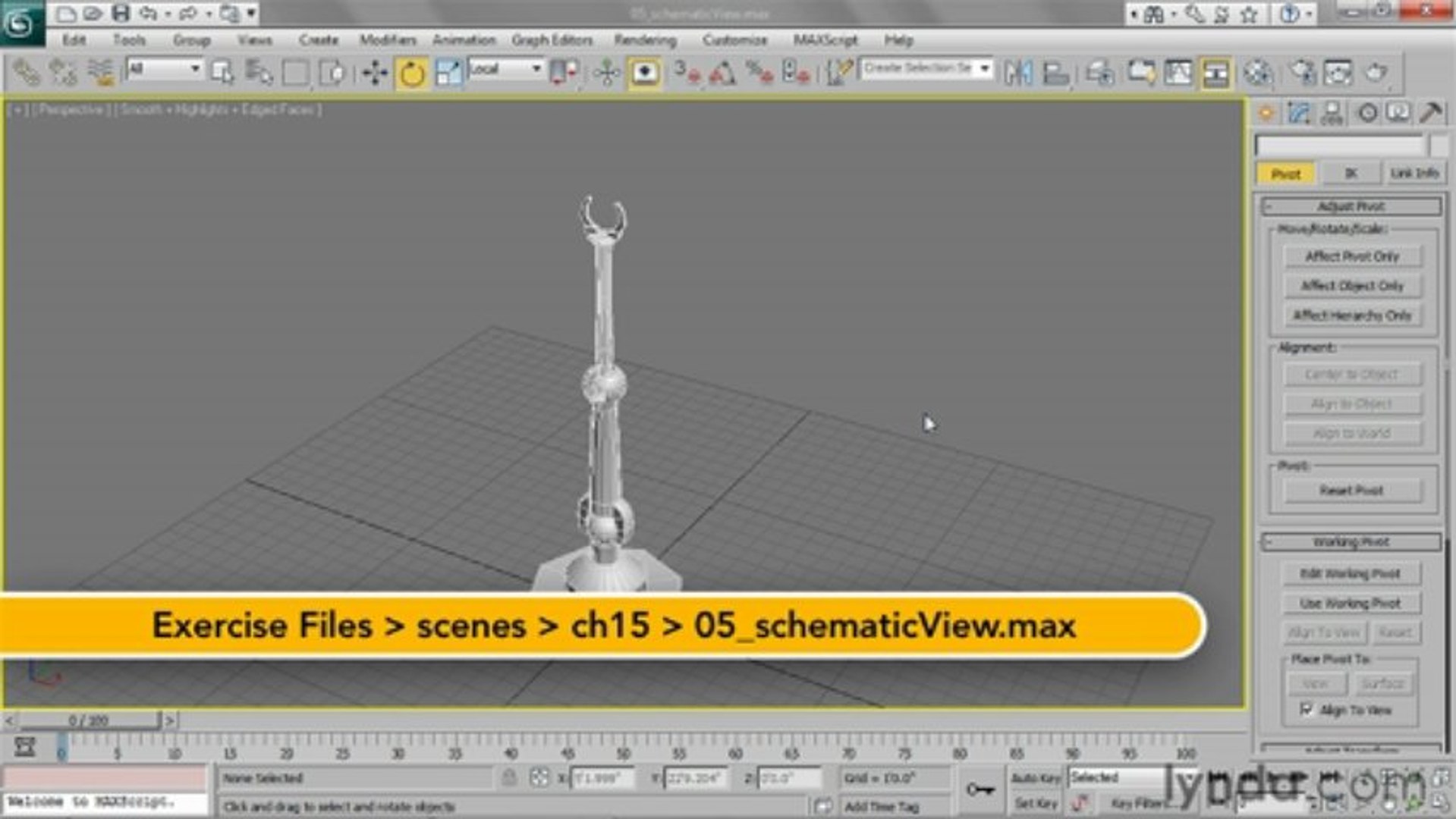Undo the last scene operation
Viewport: 1456px width, 819px height.
pyautogui.click(x=148, y=13)
